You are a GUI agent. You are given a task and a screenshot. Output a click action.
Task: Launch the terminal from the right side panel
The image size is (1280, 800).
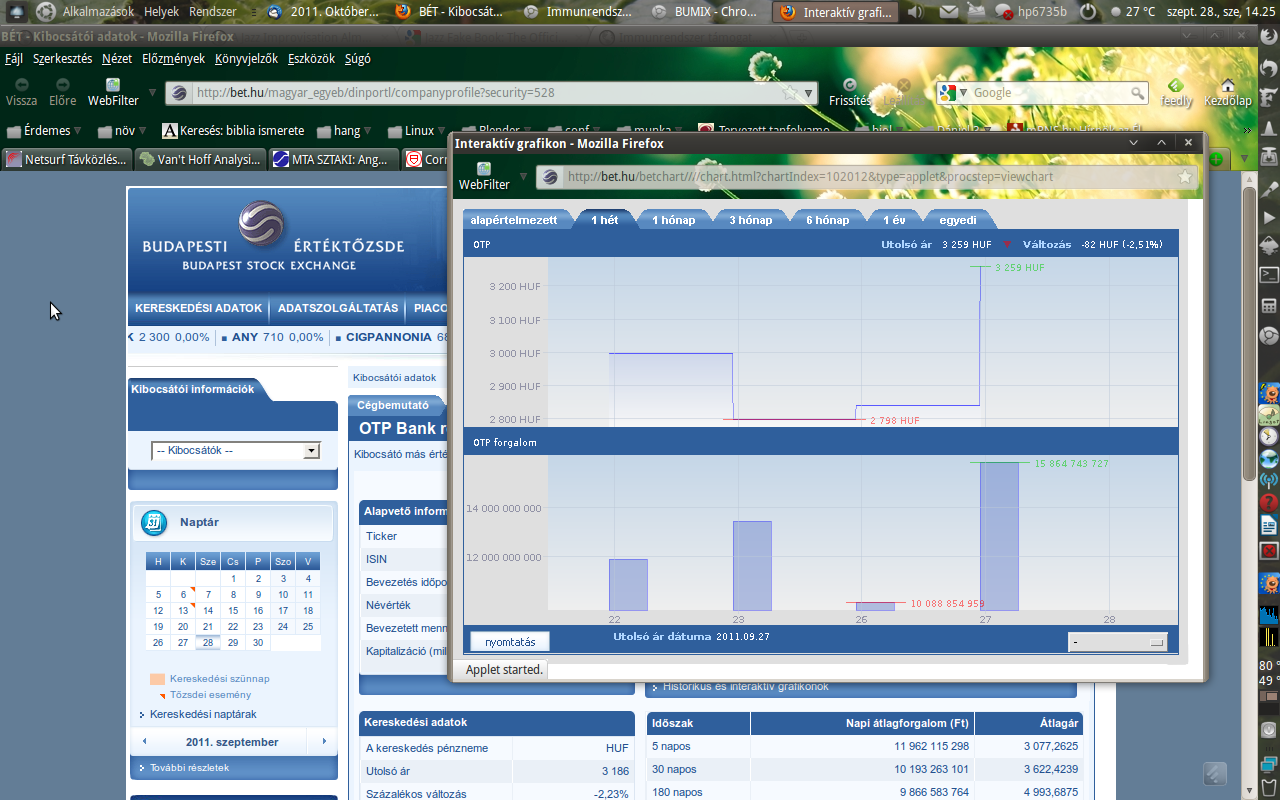[x=1268, y=274]
